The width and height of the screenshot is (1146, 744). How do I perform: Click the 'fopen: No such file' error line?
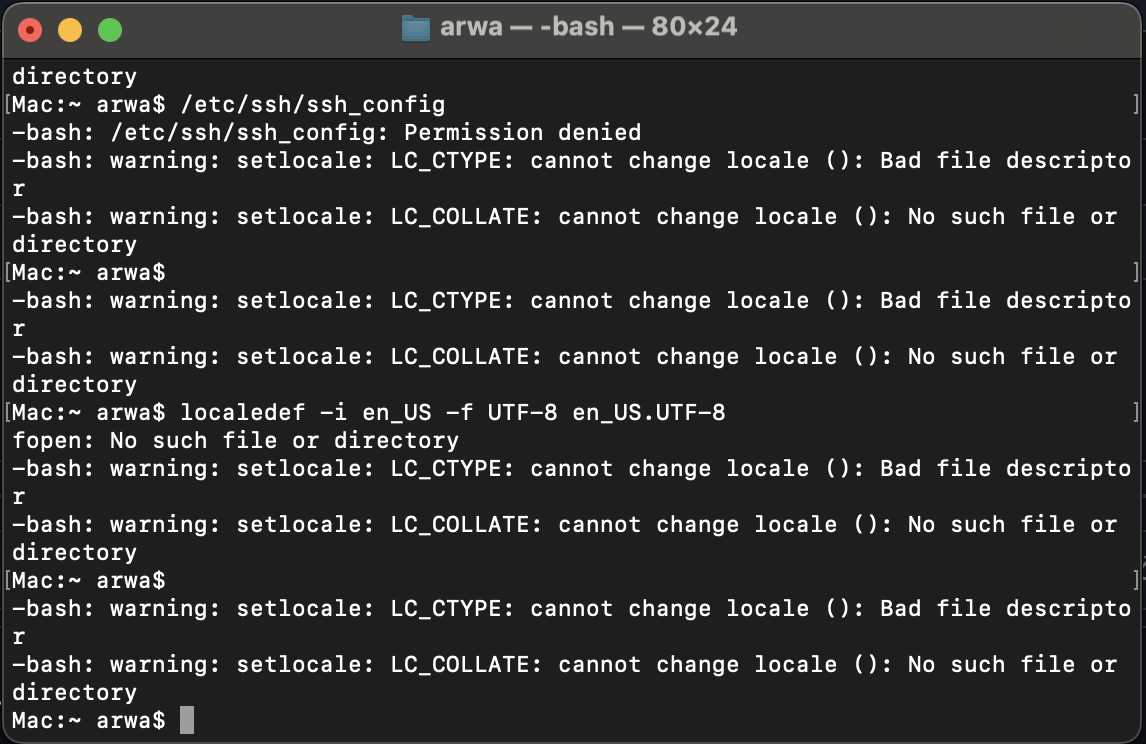(x=235, y=440)
